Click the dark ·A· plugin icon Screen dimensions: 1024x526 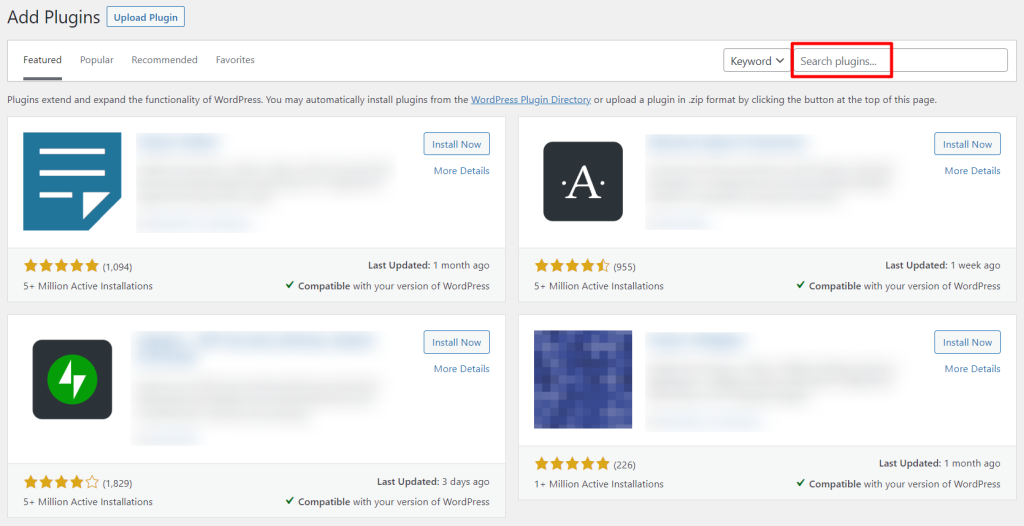click(583, 182)
